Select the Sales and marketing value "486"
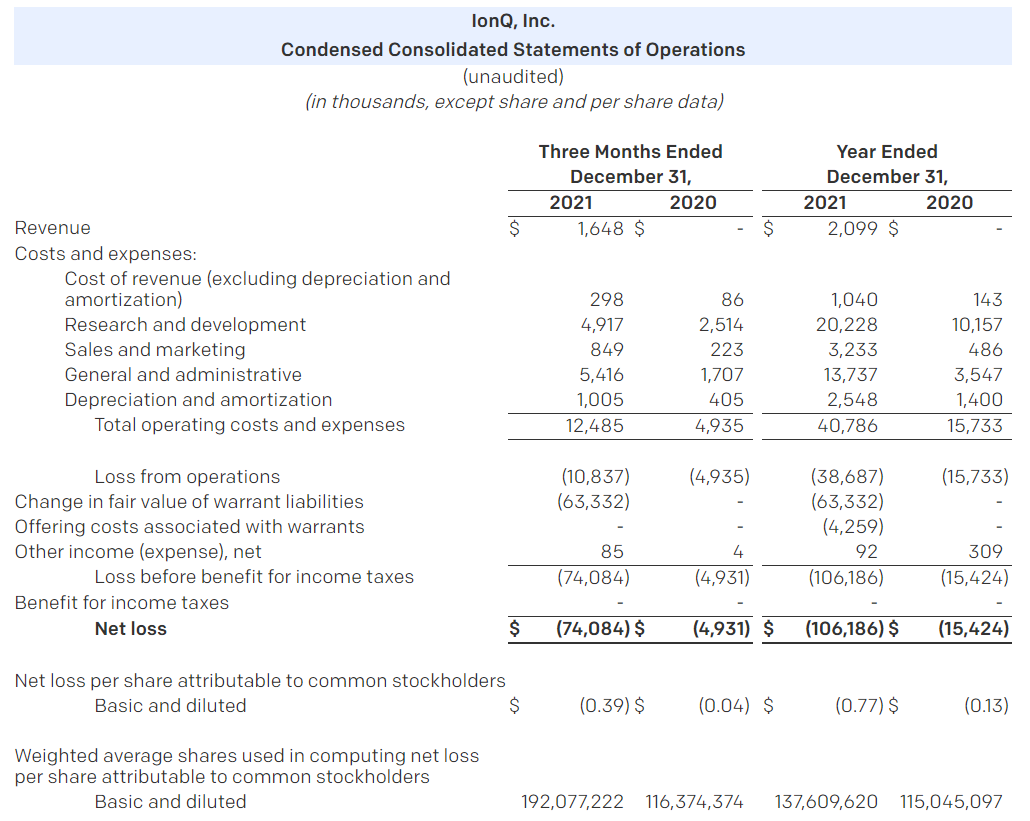Viewport: 1030px width, 821px height. pyautogui.click(x=986, y=349)
